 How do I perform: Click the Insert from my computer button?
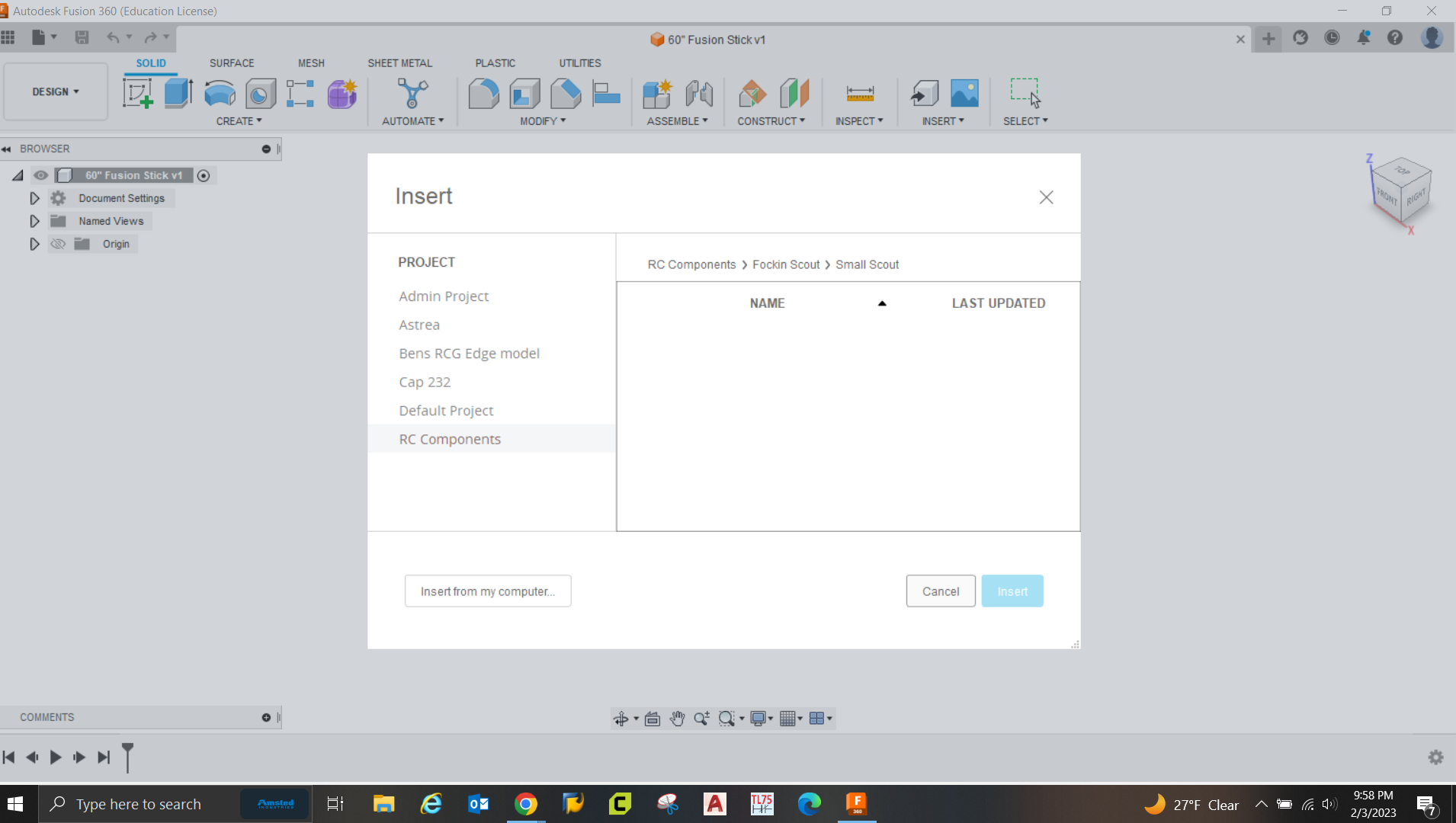(x=488, y=591)
